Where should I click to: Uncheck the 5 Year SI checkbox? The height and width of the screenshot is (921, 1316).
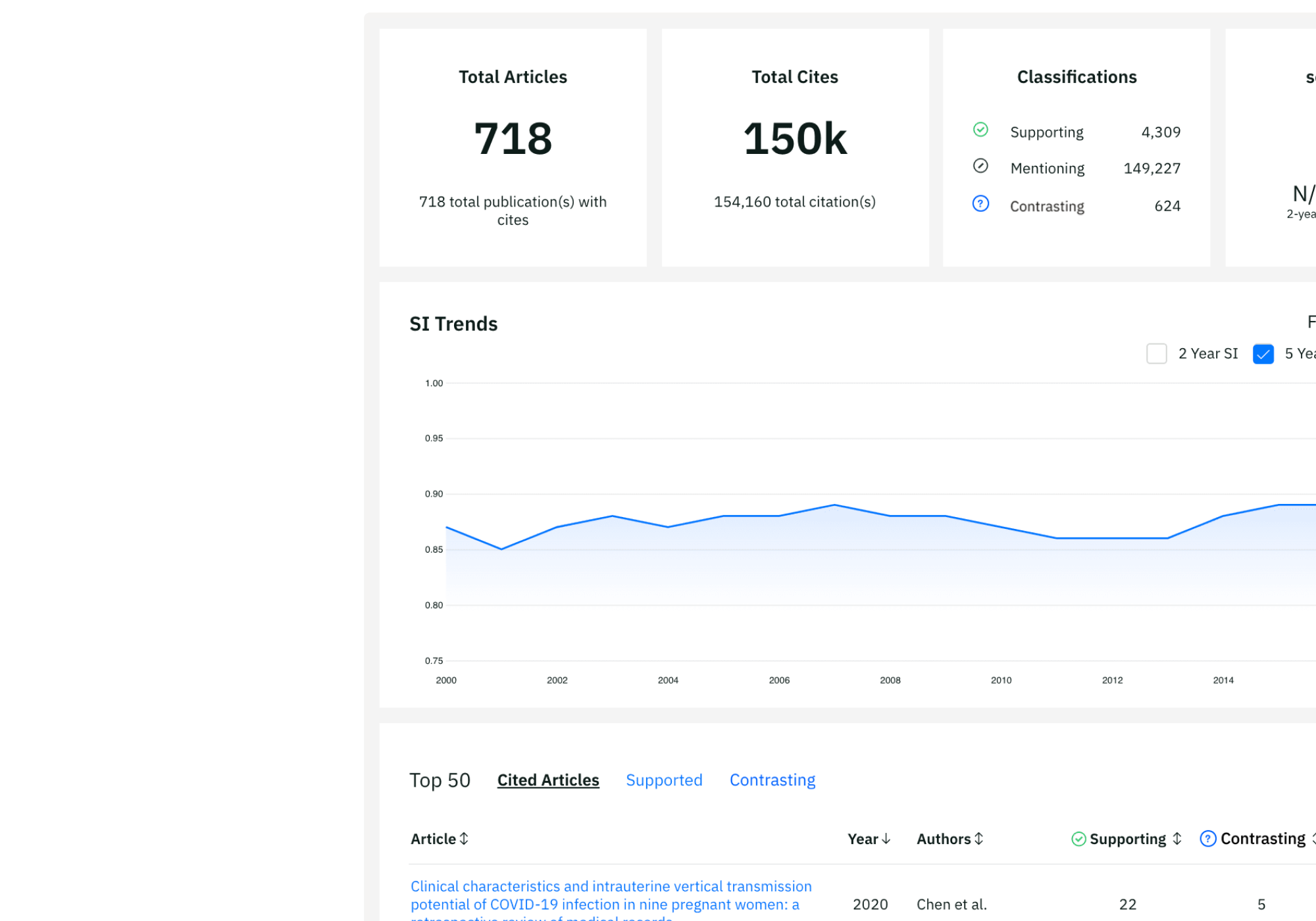(x=1263, y=354)
